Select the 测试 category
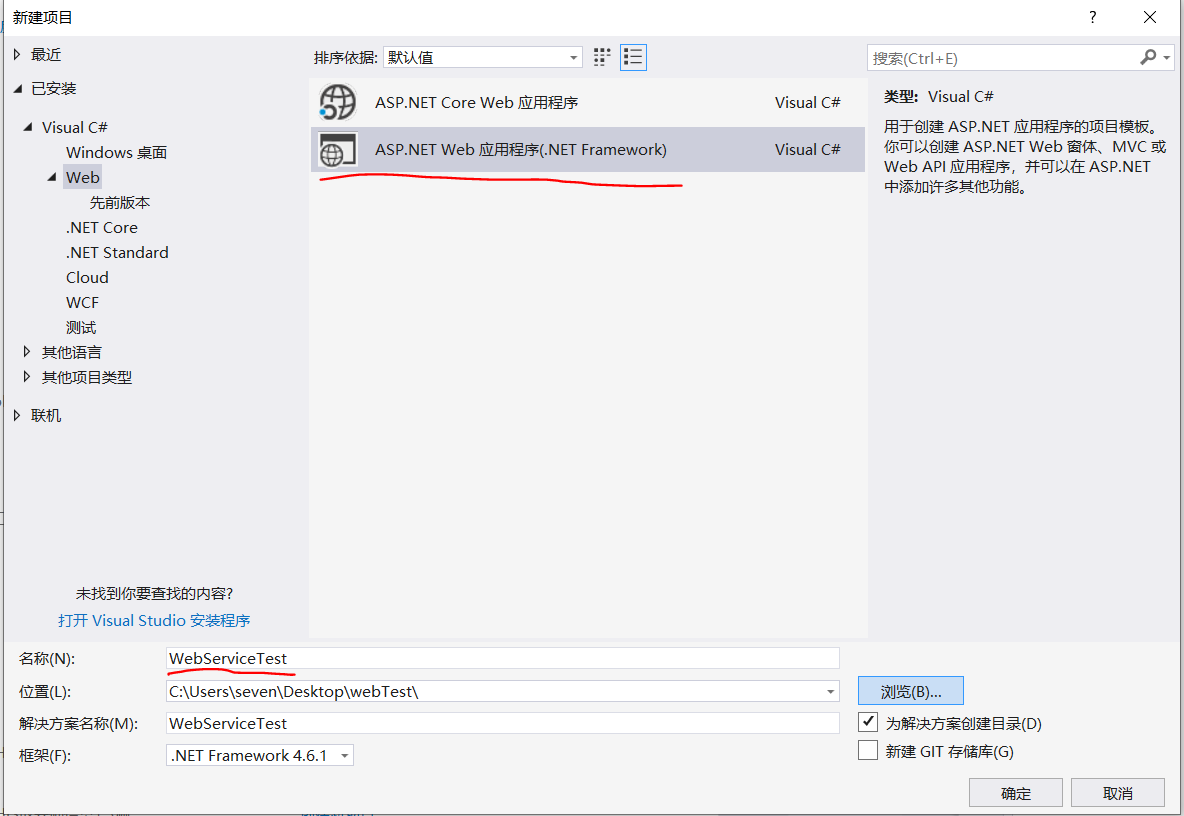The width and height of the screenshot is (1184, 816). click(x=81, y=328)
